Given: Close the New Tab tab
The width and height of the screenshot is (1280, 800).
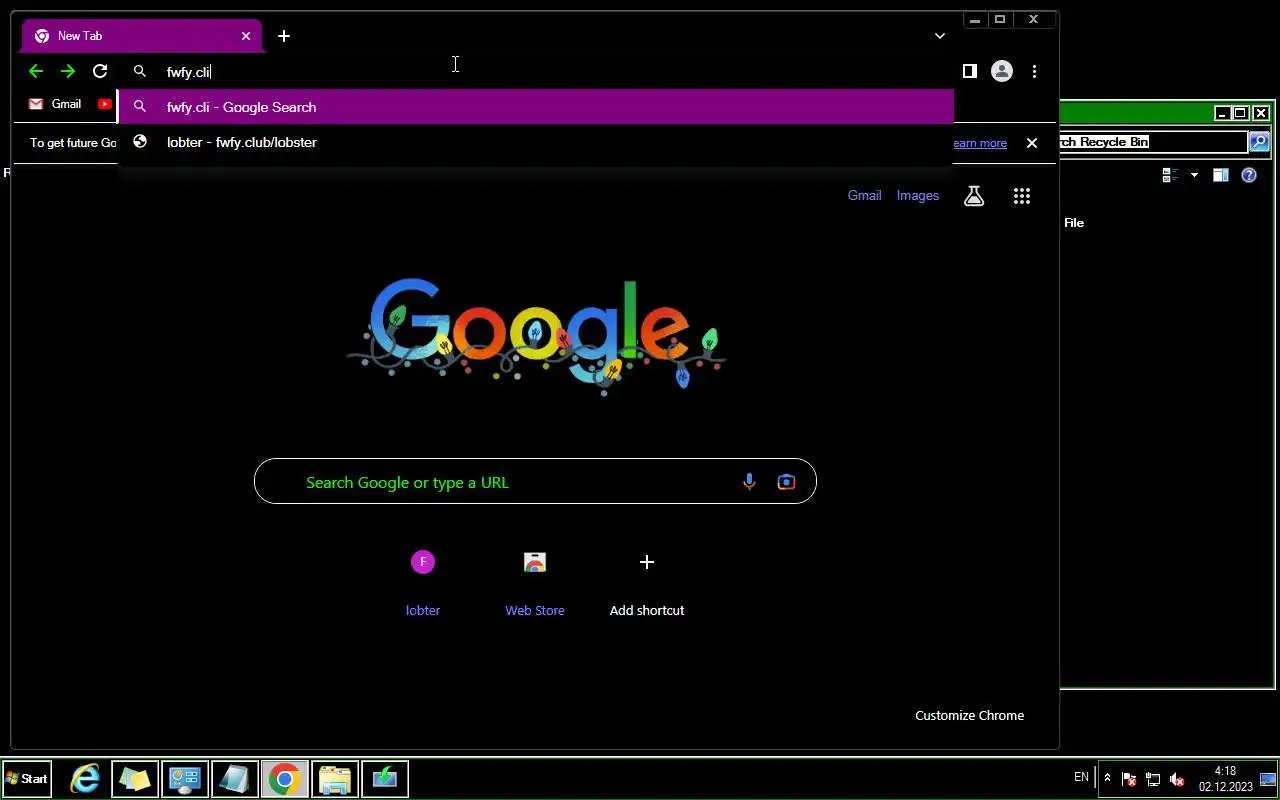Looking at the screenshot, I should tap(246, 36).
